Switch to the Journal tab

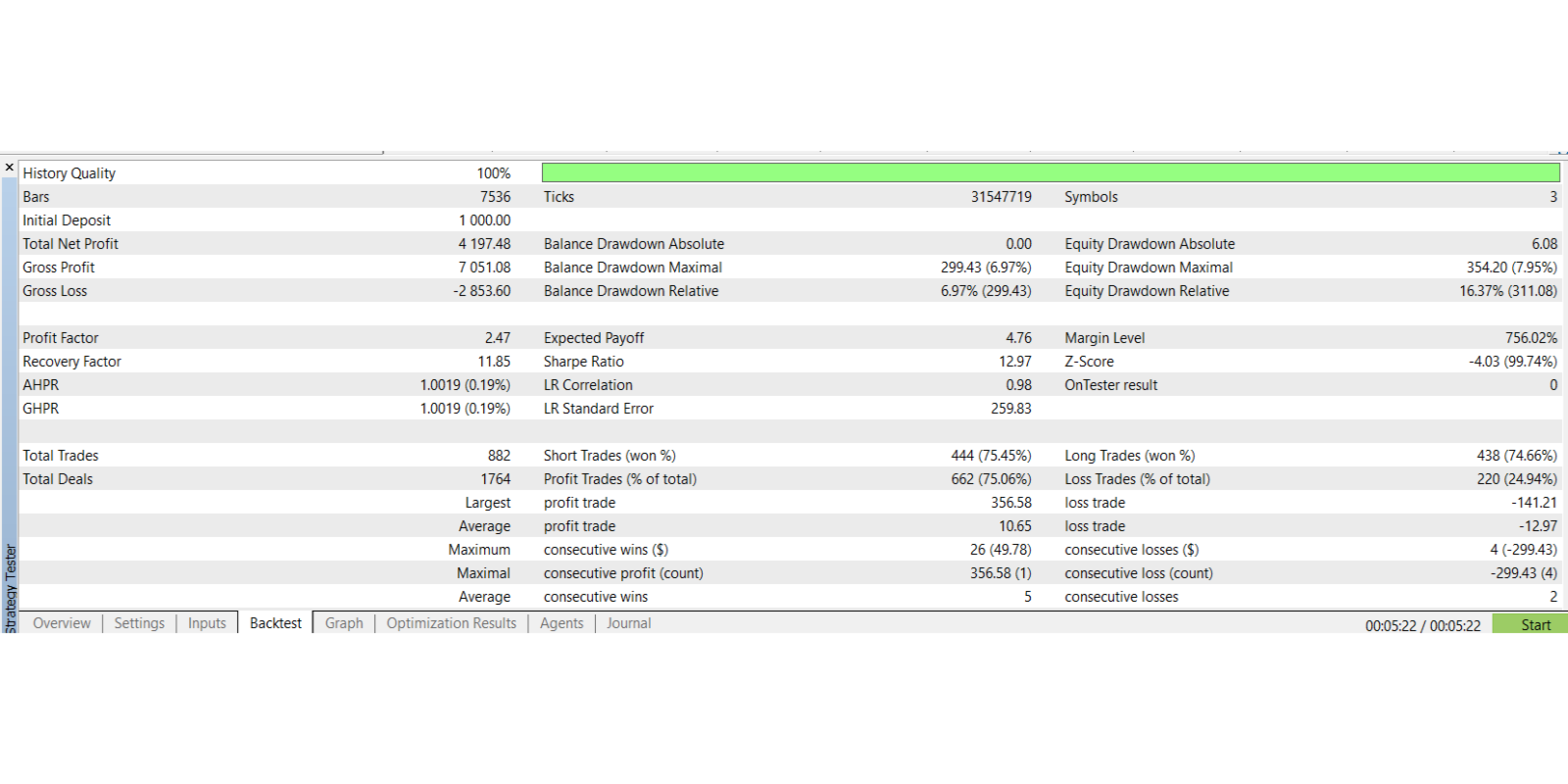(628, 623)
